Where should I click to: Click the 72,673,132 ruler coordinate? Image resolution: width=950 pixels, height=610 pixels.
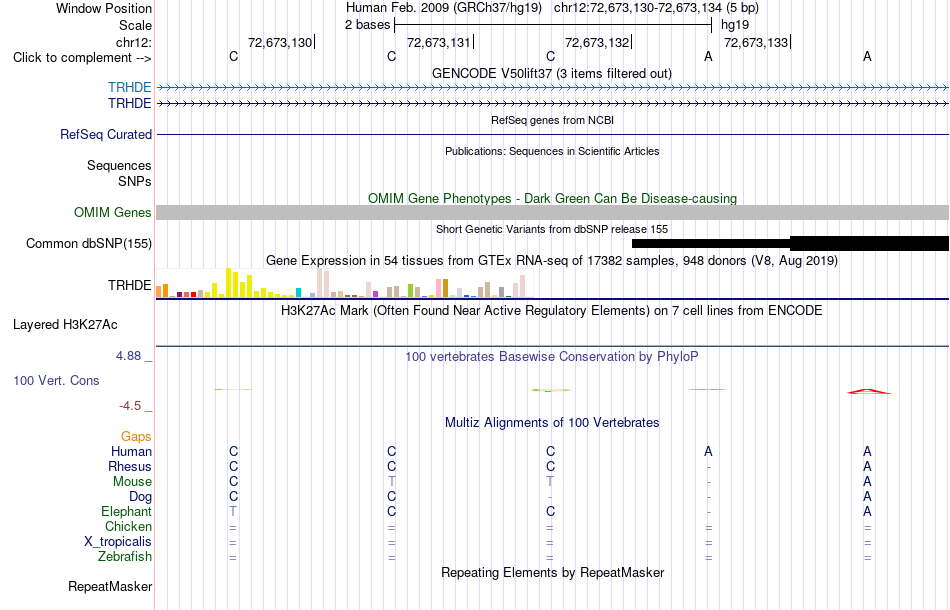(x=597, y=42)
